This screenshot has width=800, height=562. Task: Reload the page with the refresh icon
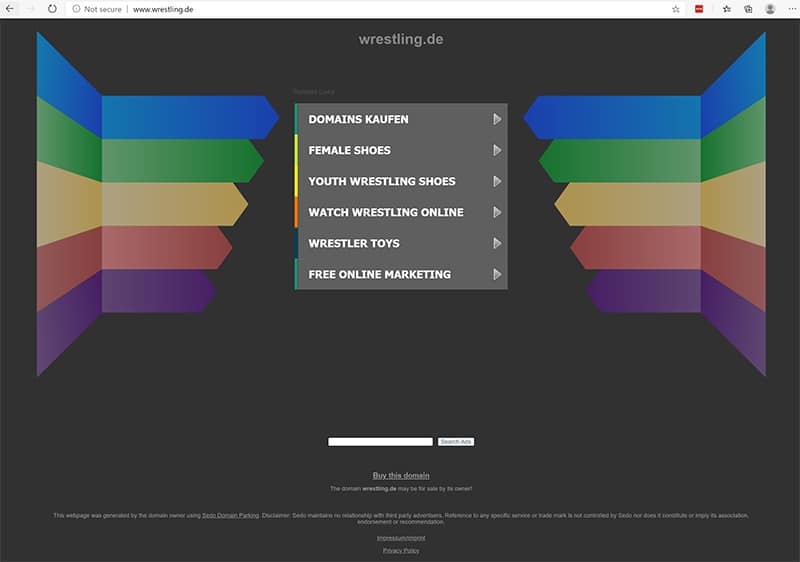pyautogui.click(x=52, y=9)
